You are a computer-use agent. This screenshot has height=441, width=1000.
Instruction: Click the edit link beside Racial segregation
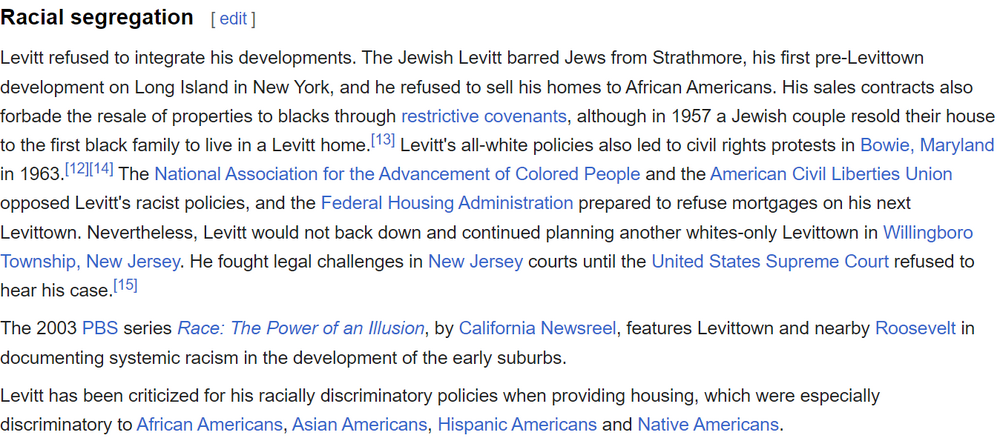tap(233, 19)
